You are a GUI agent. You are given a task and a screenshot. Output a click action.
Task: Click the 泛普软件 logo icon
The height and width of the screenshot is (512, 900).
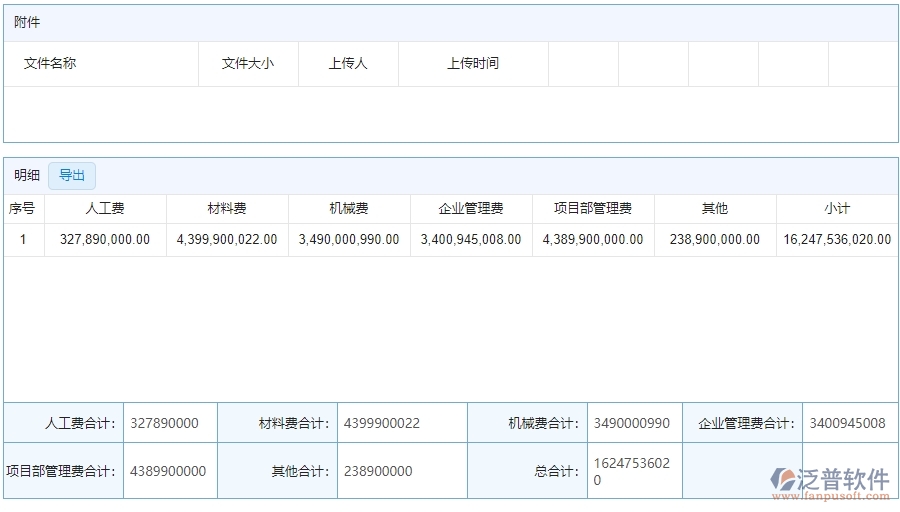tap(786, 480)
